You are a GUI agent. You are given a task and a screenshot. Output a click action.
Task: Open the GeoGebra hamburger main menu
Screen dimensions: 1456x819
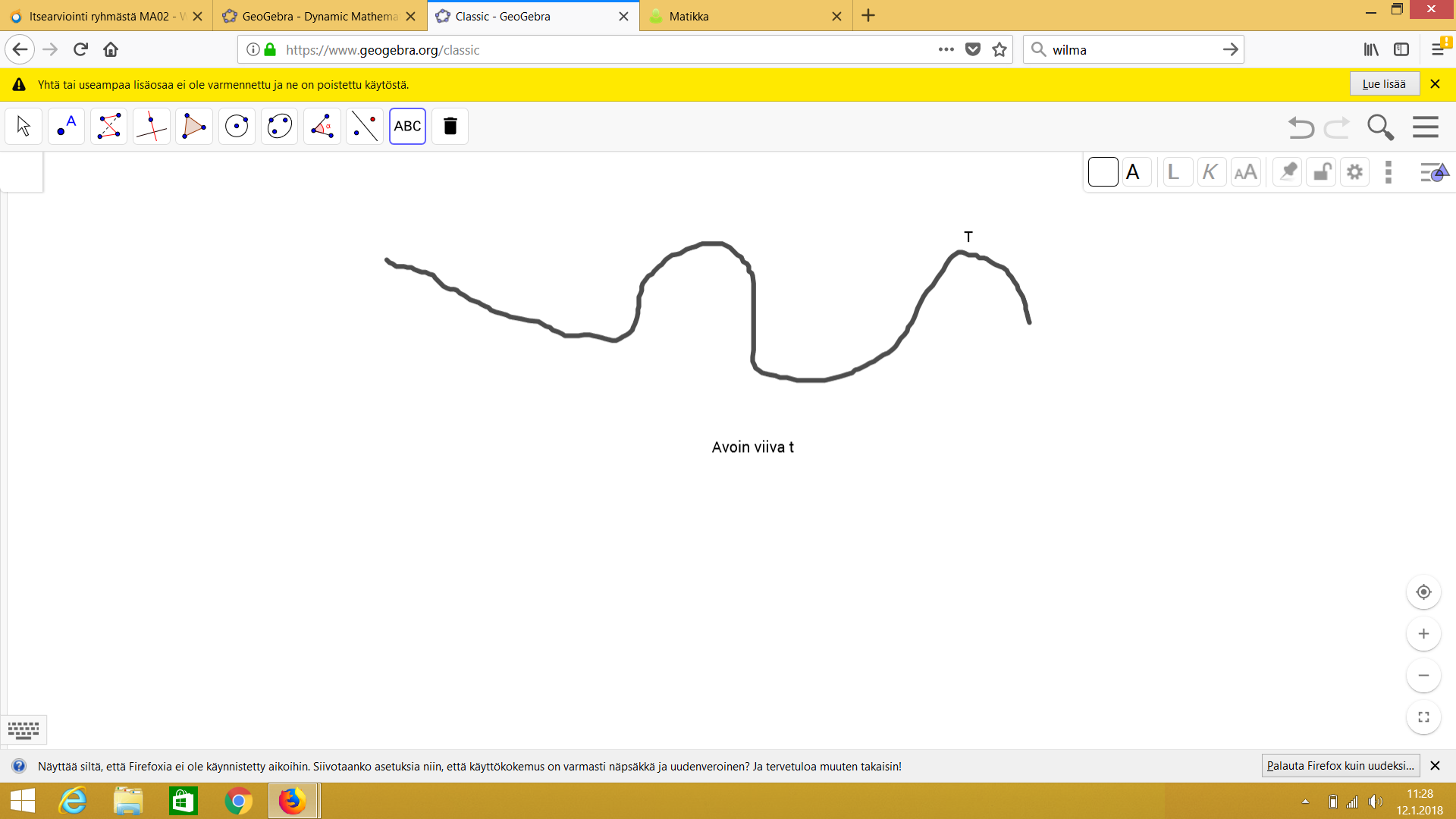tap(1426, 127)
